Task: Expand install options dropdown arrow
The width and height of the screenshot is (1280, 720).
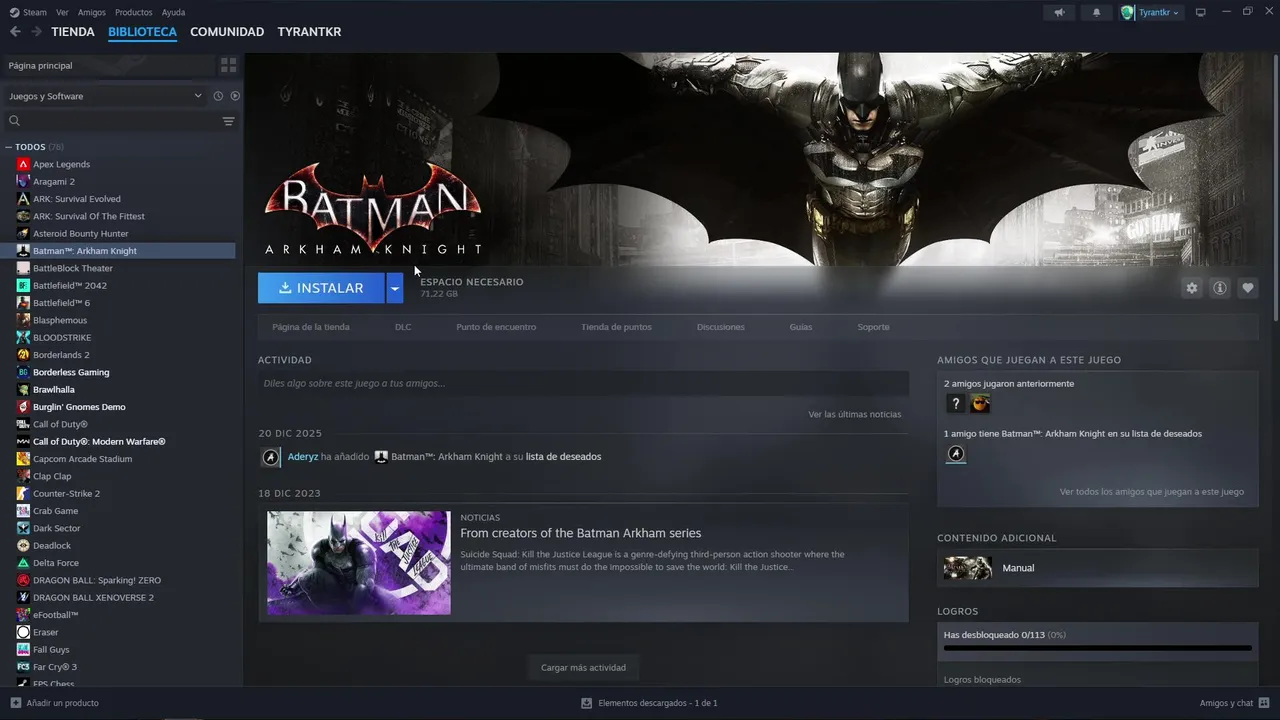Action: (395, 288)
